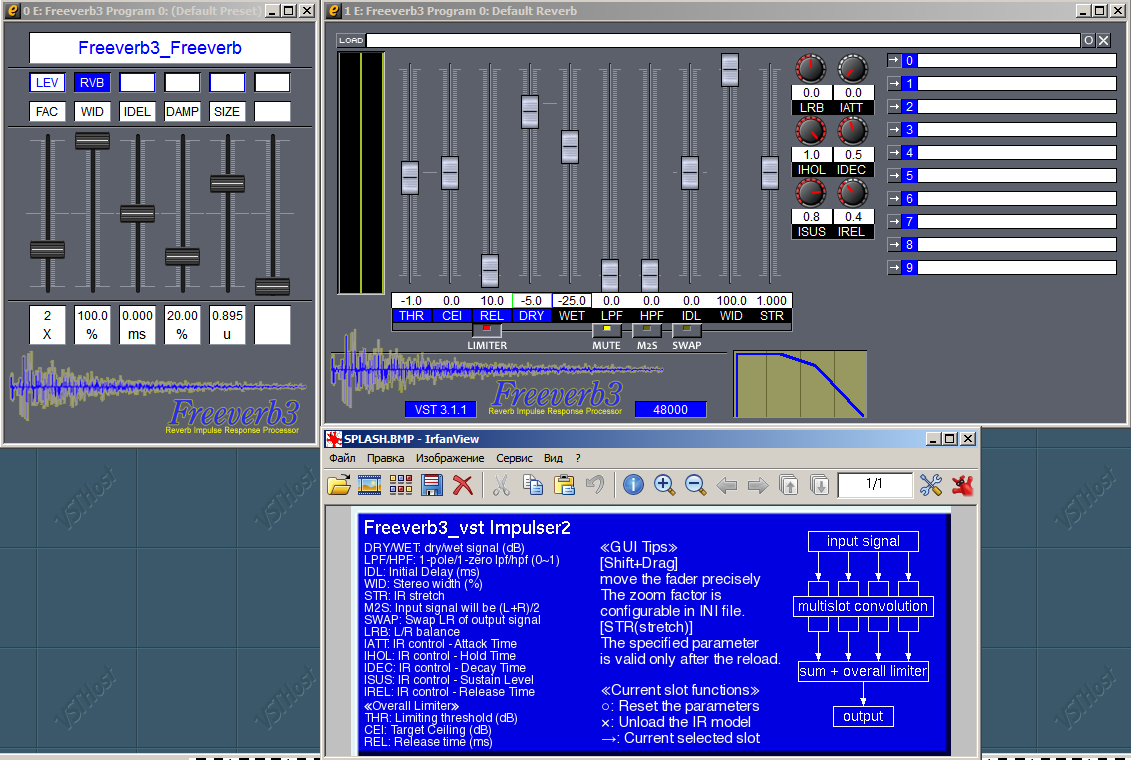Save image using floppy disk icon
The width and height of the screenshot is (1131, 760).
click(x=431, y=485)
